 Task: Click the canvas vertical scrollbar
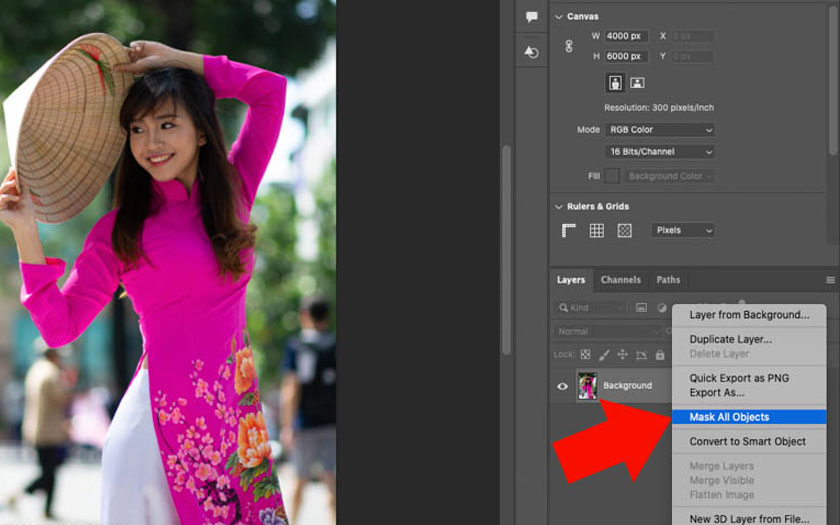506,249
